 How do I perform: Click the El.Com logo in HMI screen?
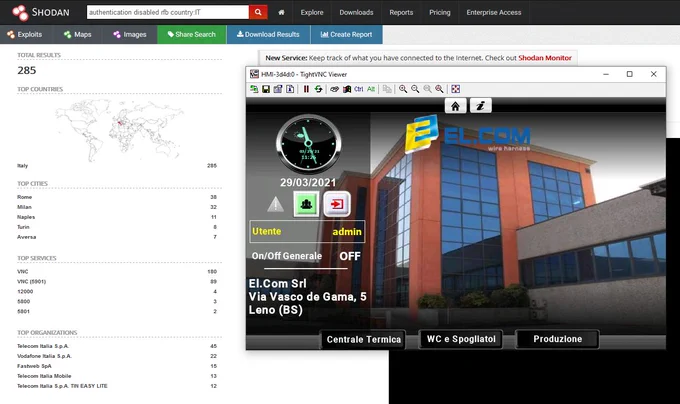pos(468,134)
